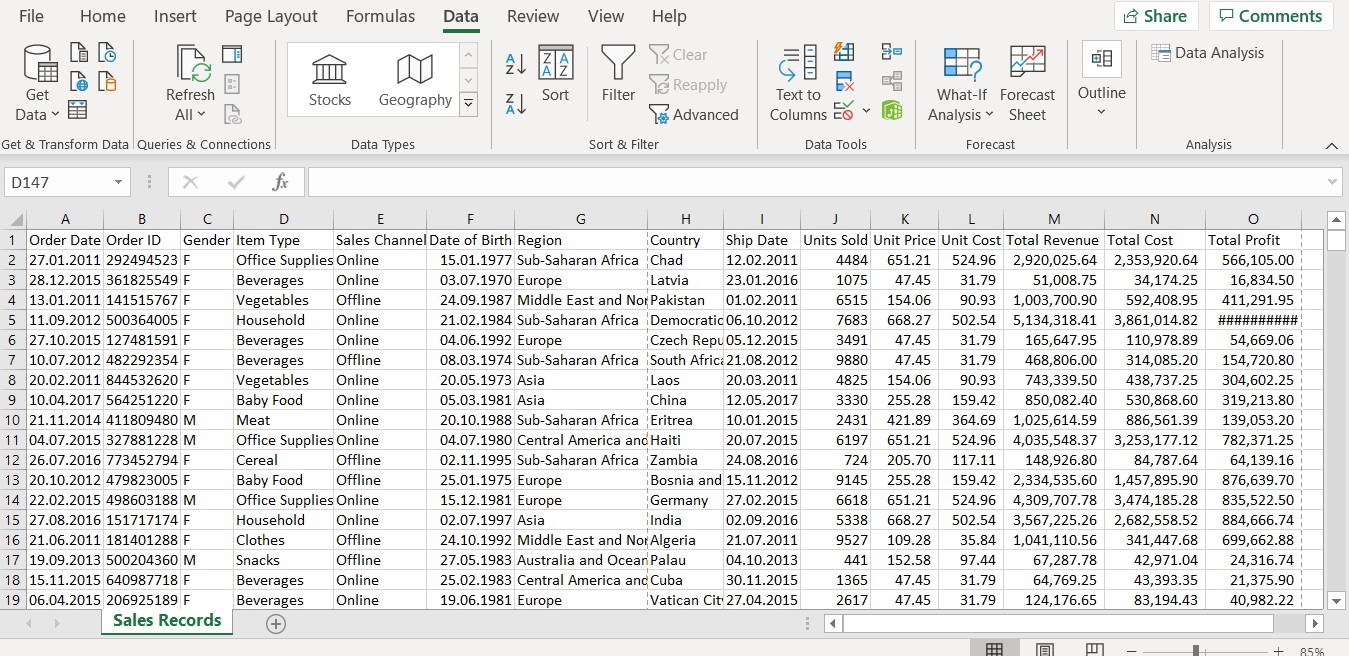1349x656 pixels.
Task: Click the Share button
Action: coord(1155,16)
